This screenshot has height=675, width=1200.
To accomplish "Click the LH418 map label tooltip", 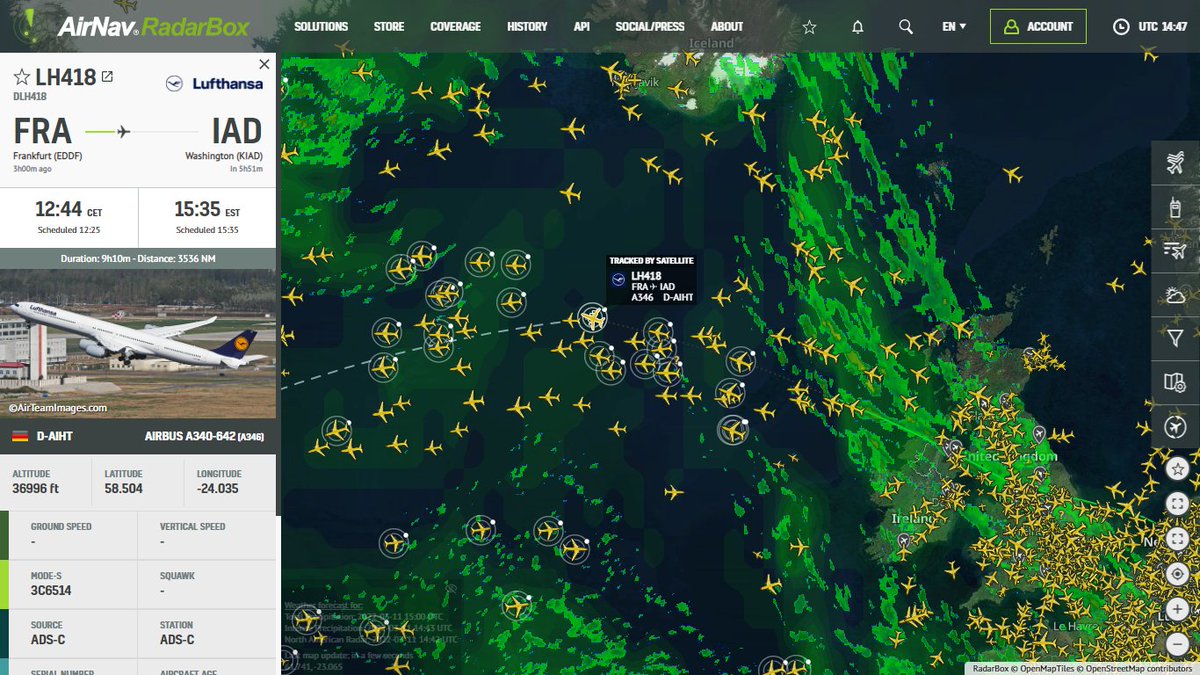I will [x=651, y=280].
